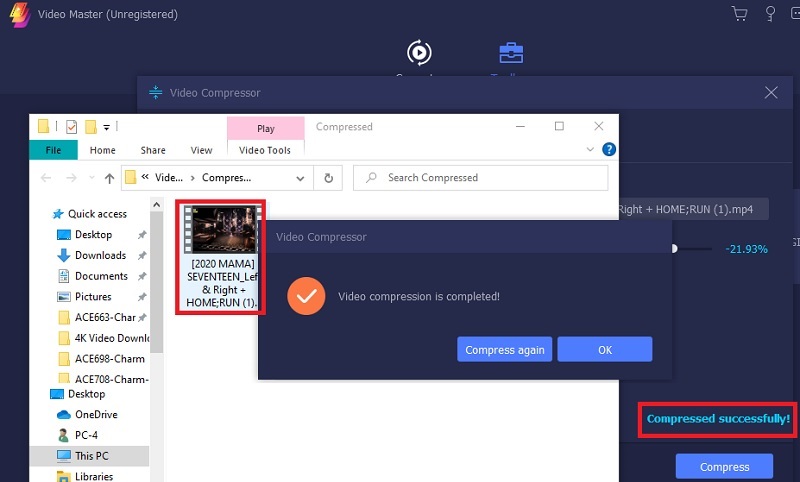Open recent locations dropdown arrow
The height and width of the screenshot is (482, 800).
tap(92, 177)
